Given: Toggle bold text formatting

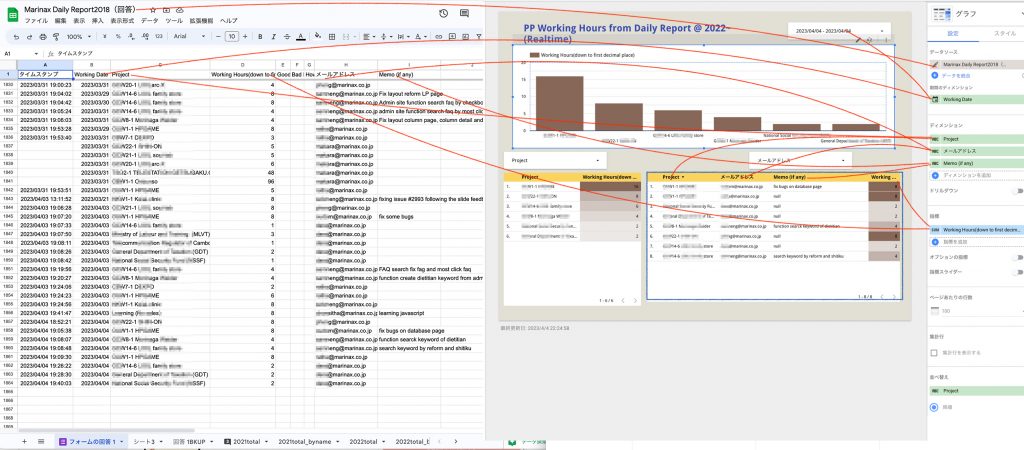Looking at the screenshot, I should click(257, 36).
